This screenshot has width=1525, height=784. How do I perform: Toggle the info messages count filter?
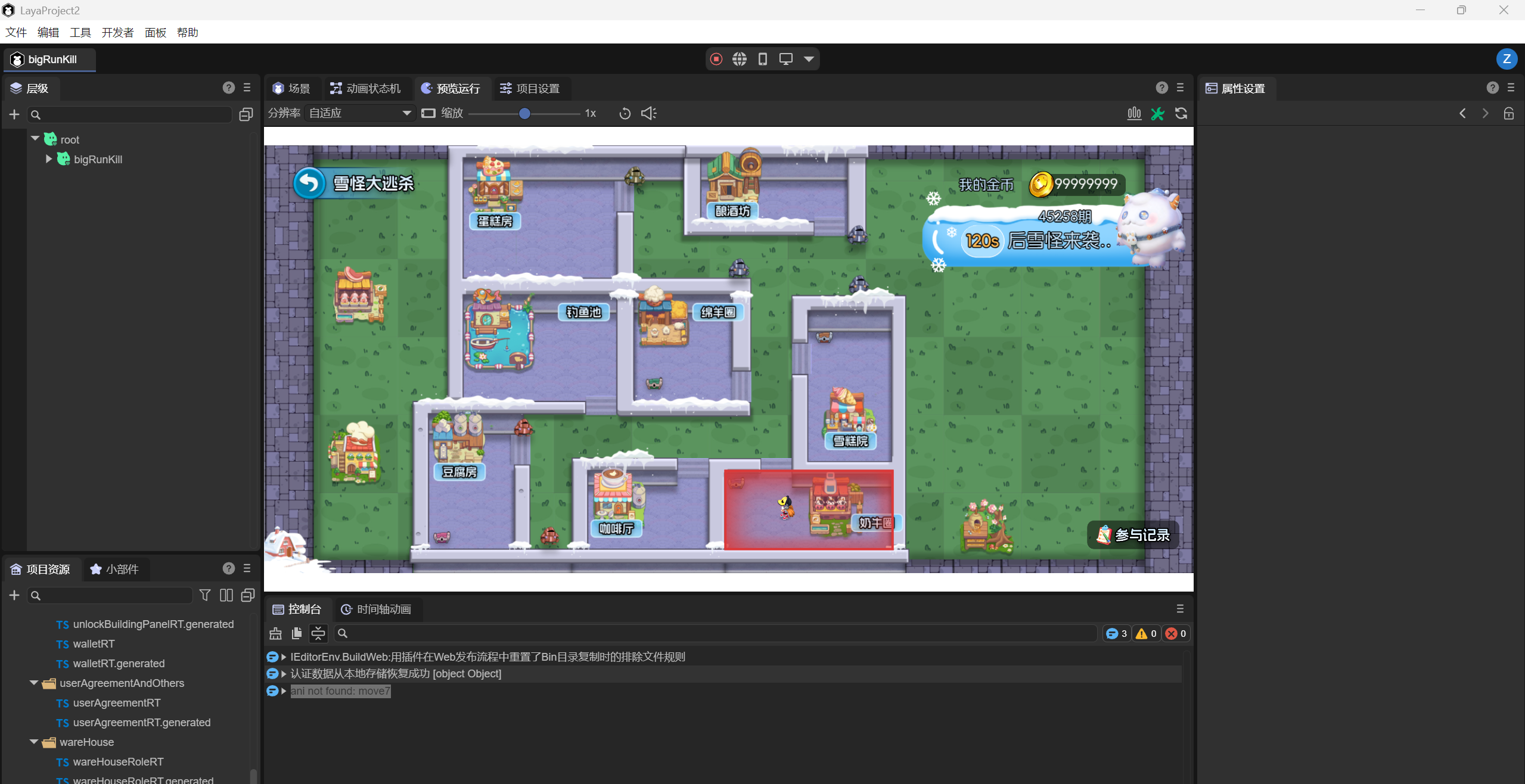(x=1117, y=633)
